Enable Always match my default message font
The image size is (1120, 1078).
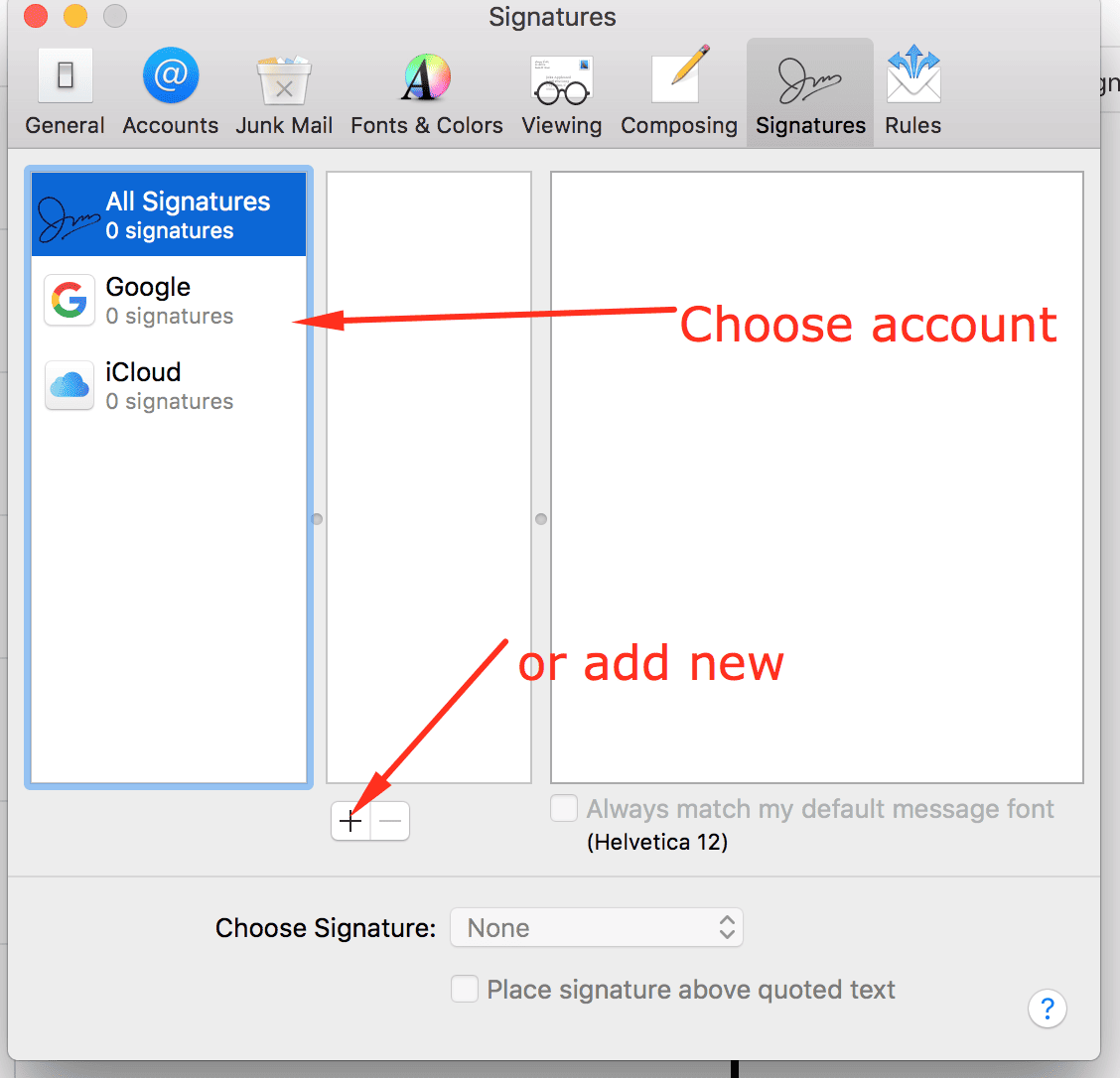[563, 808]
